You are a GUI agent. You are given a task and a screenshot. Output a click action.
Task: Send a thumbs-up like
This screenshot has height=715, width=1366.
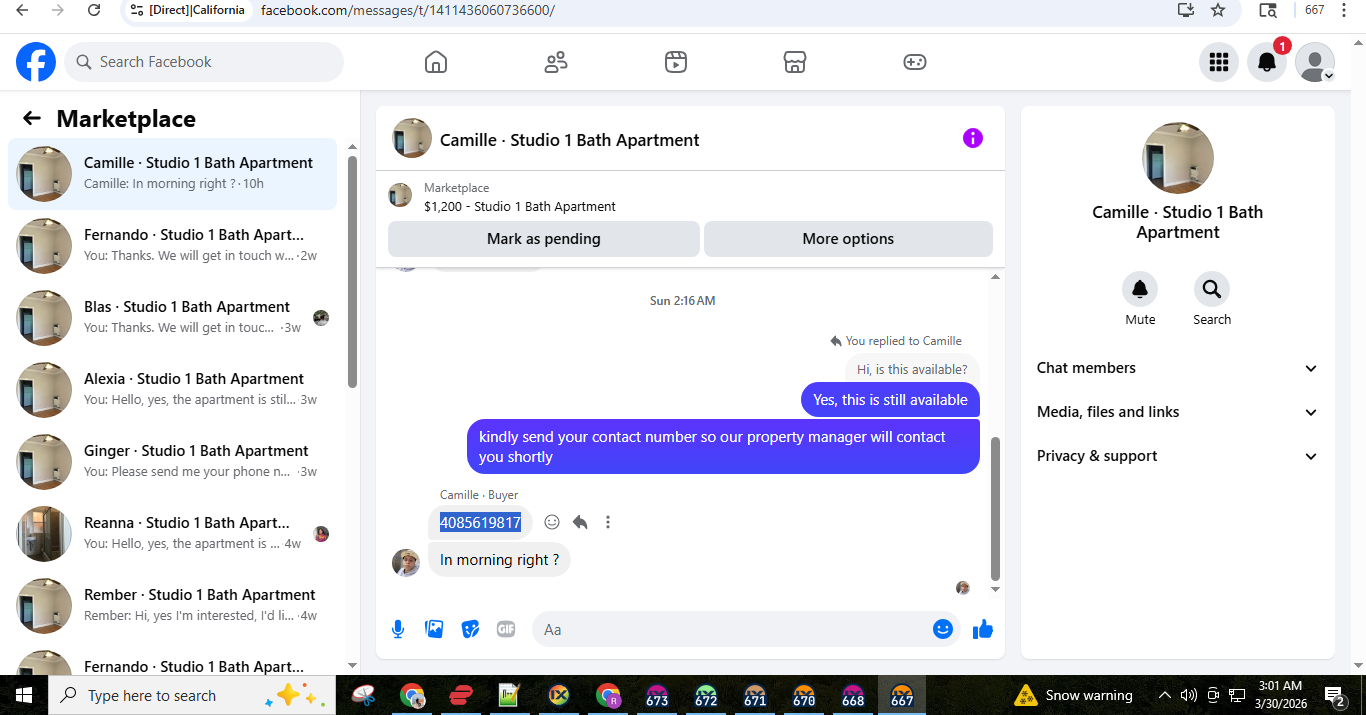click(983, 629)
